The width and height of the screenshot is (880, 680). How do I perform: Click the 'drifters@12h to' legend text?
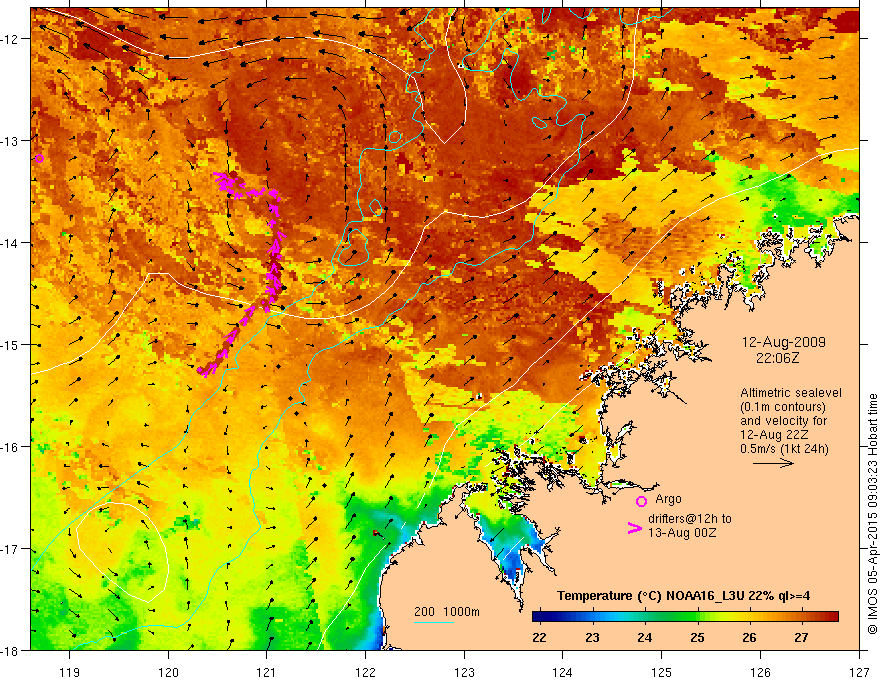[690, 519]
